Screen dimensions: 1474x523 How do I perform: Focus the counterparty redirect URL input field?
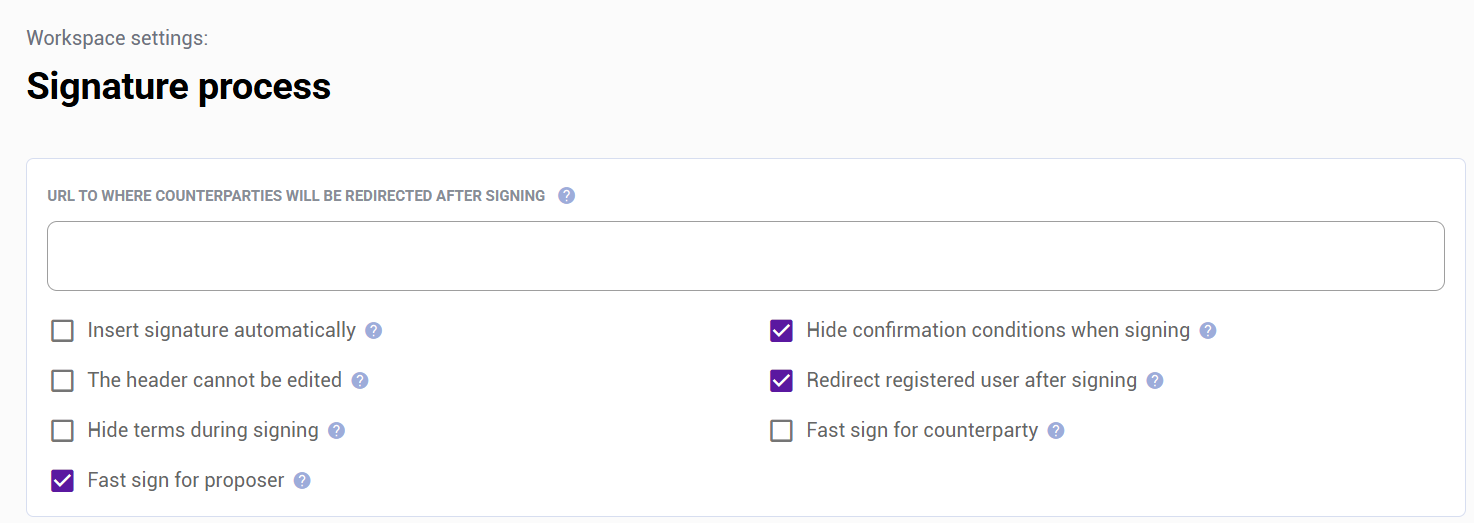(x=745, y=256)
